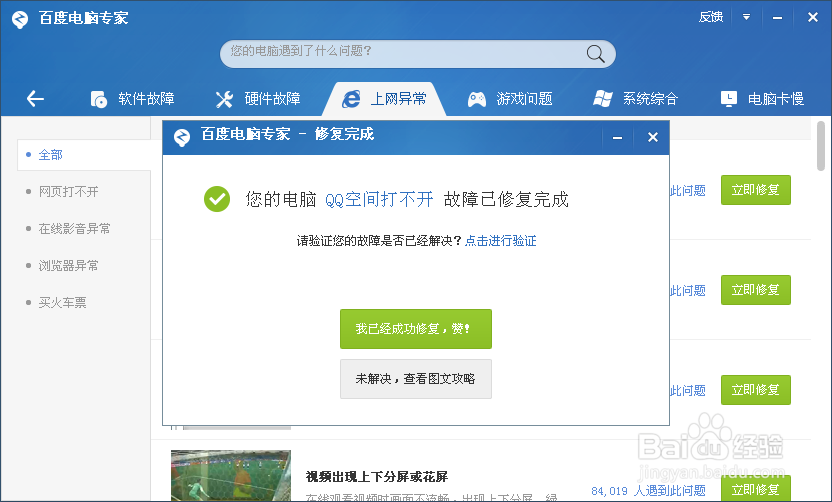
Task: Go to the 游戏问题 tab
Action: 510,99
